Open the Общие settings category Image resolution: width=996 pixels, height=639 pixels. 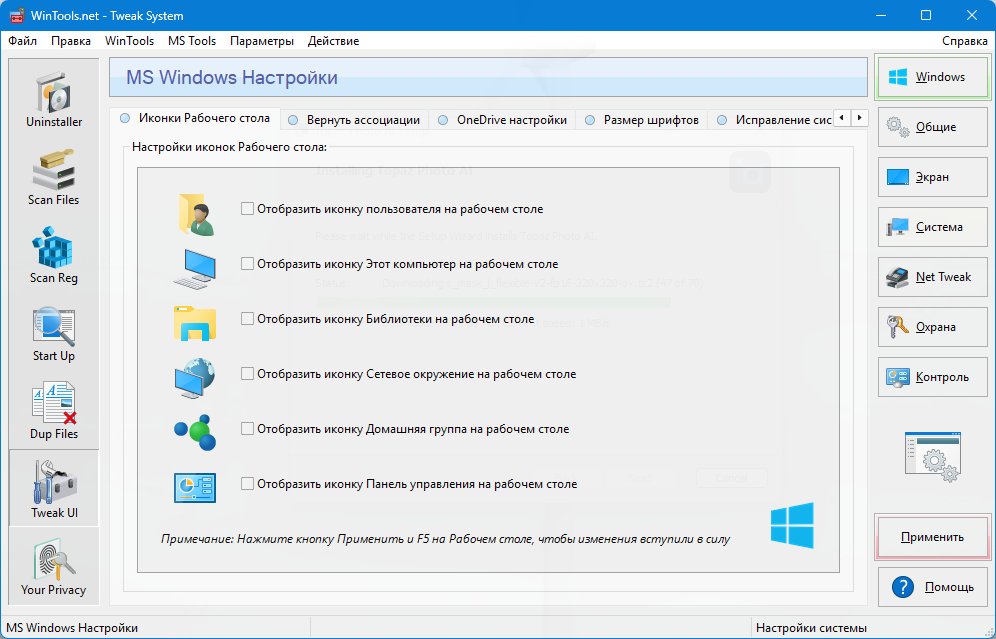click(932, 127)
